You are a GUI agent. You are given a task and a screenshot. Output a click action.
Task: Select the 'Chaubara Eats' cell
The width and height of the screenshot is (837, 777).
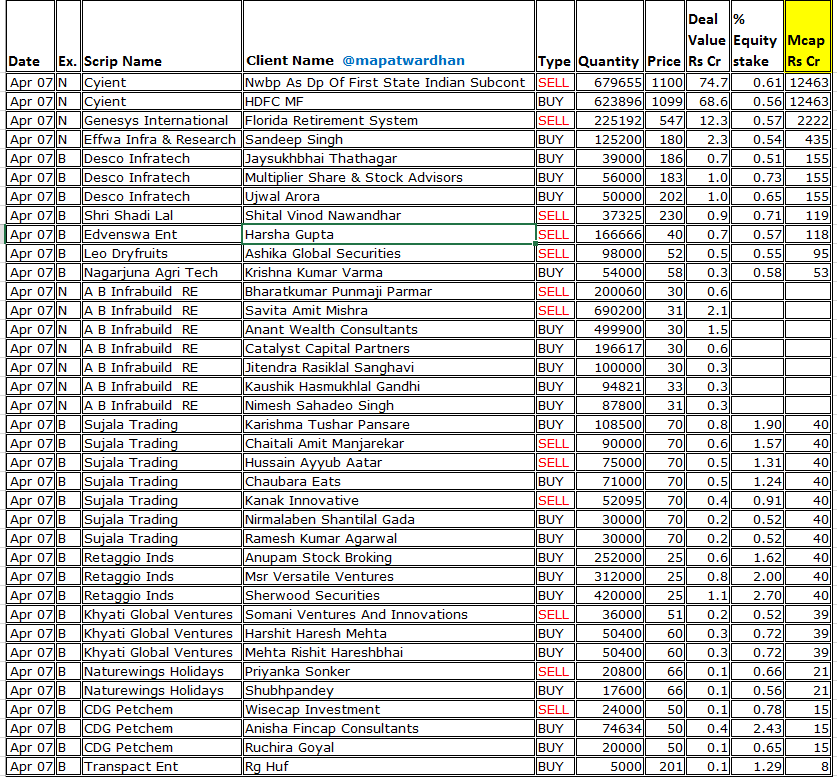(389, 482)
